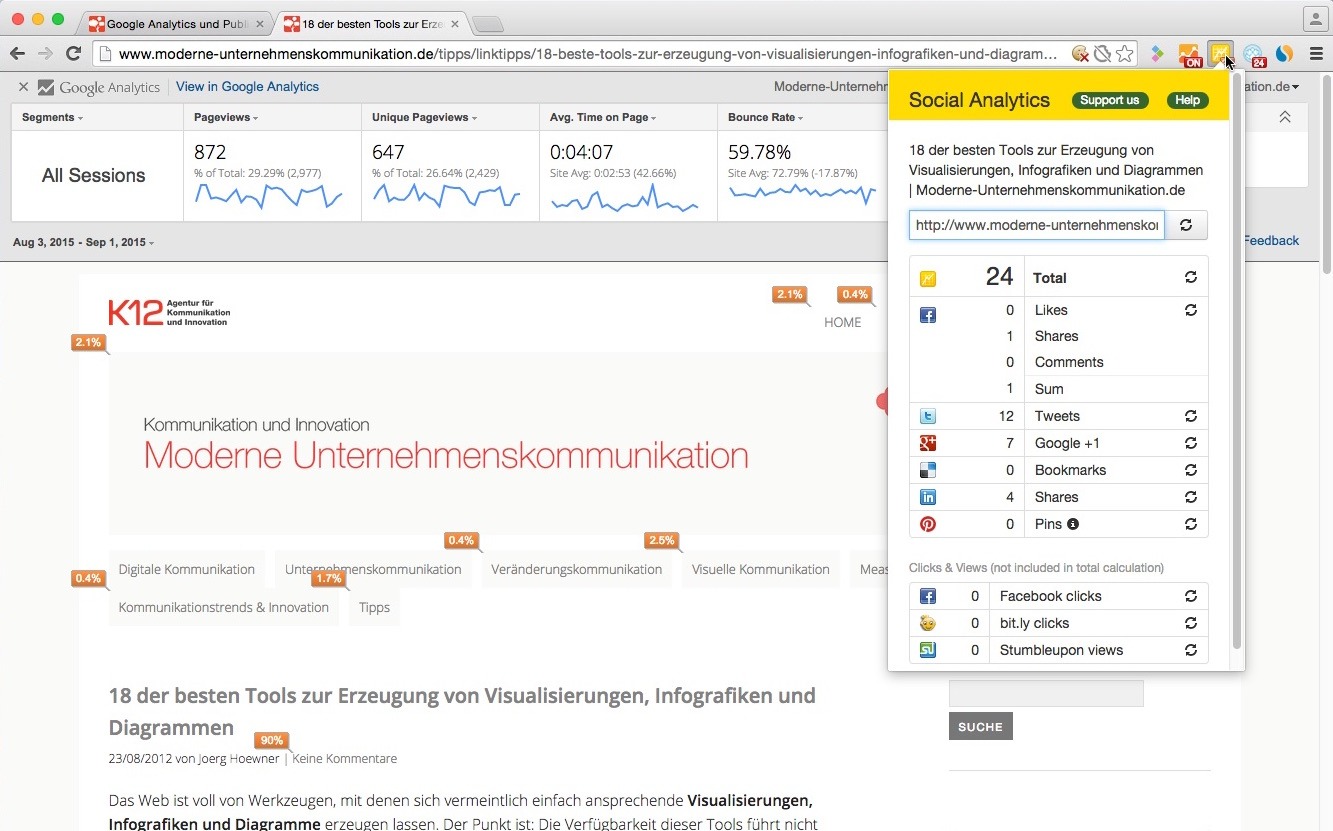Refresh the LinkedIn Shares count
Screen dimensions: 1333x831
pyautogui.click(x=1190, y=497)
